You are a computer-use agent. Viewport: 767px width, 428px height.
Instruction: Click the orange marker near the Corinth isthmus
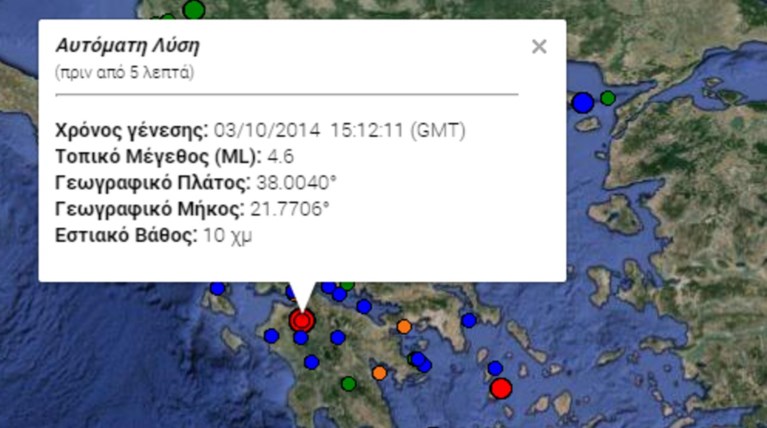pyautogui.click(x=404, y=326)
